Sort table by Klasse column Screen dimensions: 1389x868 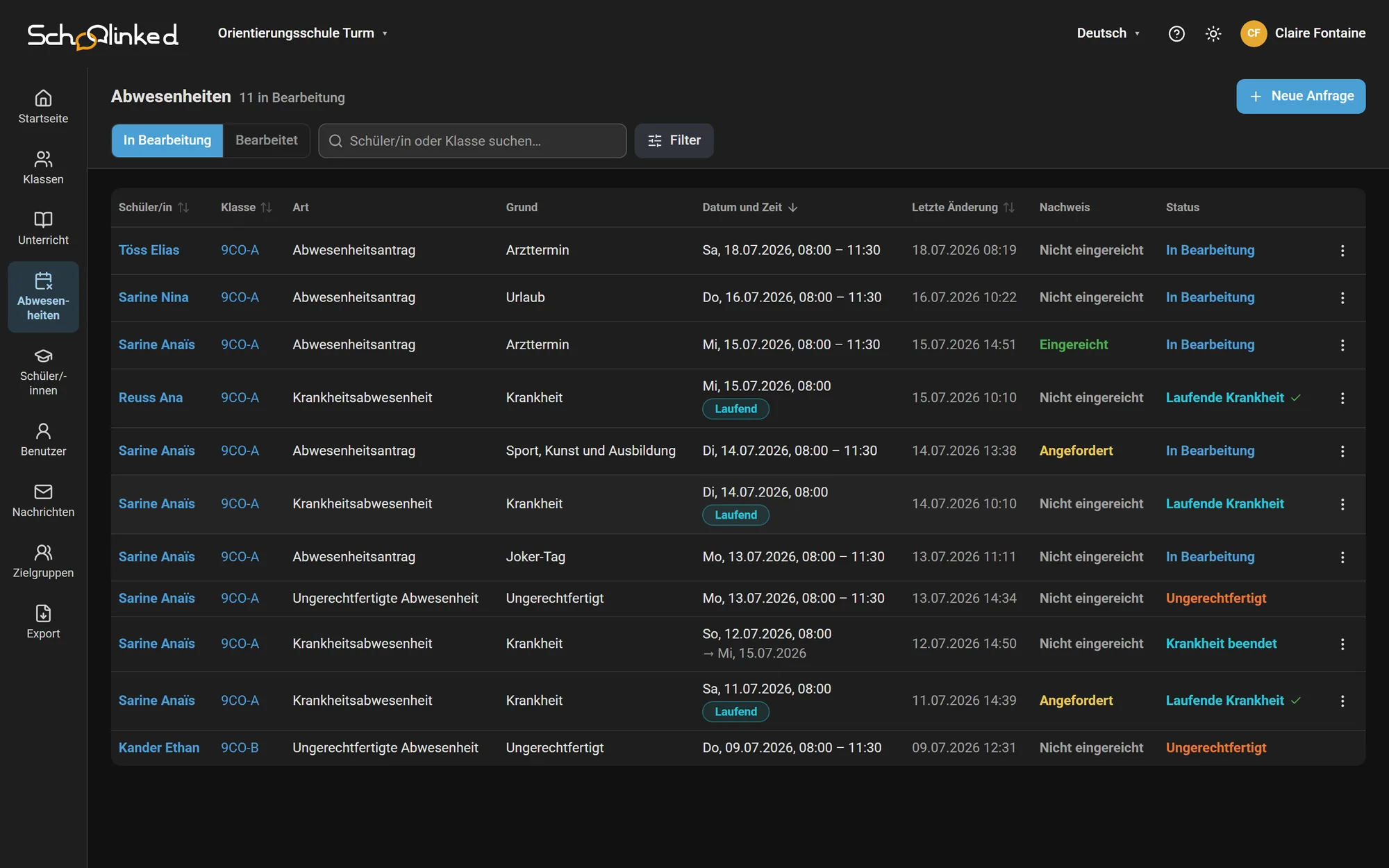[x=247, y=208]
